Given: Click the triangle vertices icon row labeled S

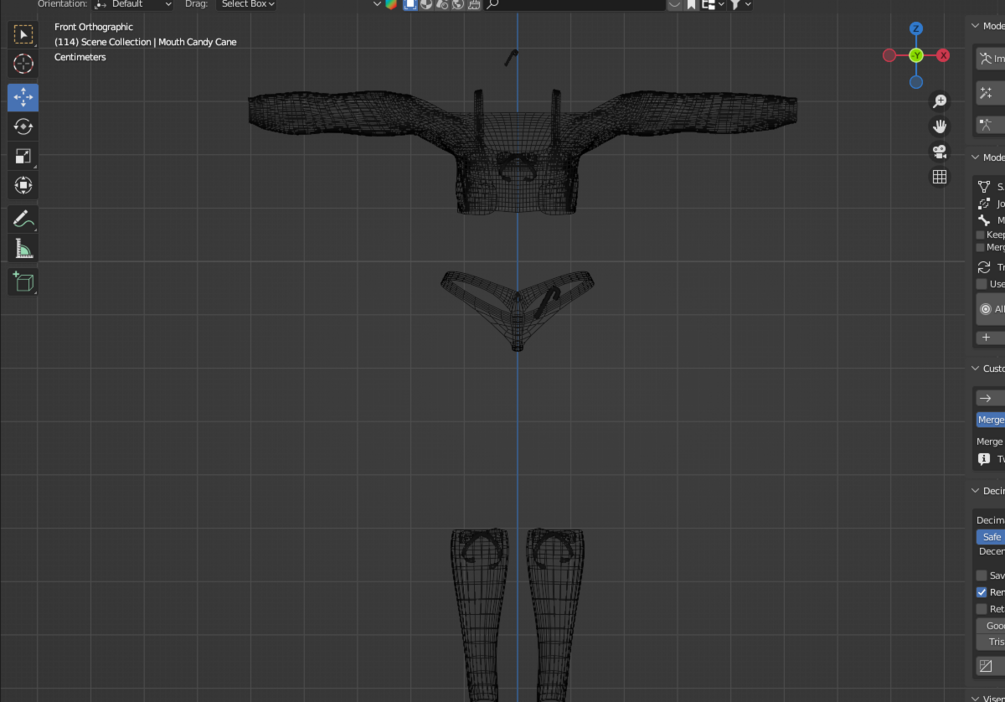Looking at the screenshot, I should [x=990, y=187].
